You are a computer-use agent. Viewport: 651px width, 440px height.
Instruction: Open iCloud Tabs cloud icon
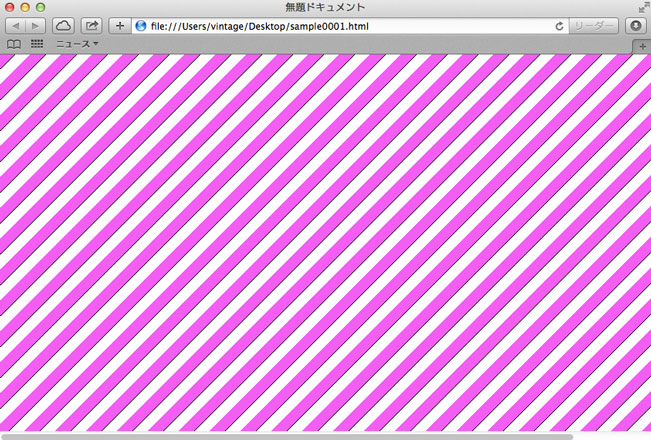point(63,26)
